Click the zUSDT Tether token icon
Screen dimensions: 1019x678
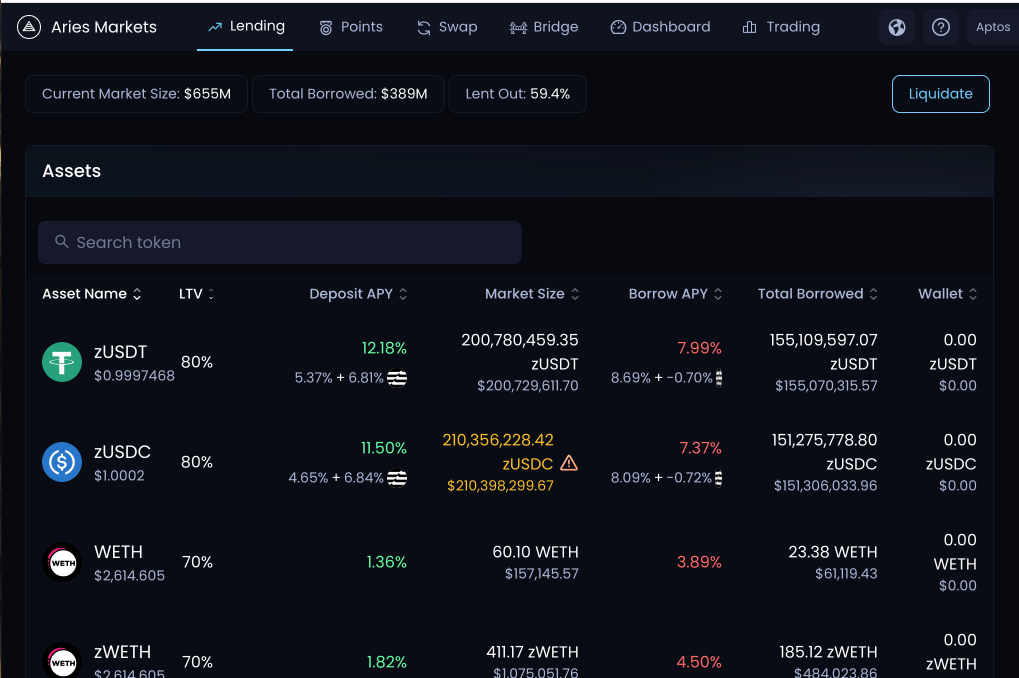tap(62, 362)
